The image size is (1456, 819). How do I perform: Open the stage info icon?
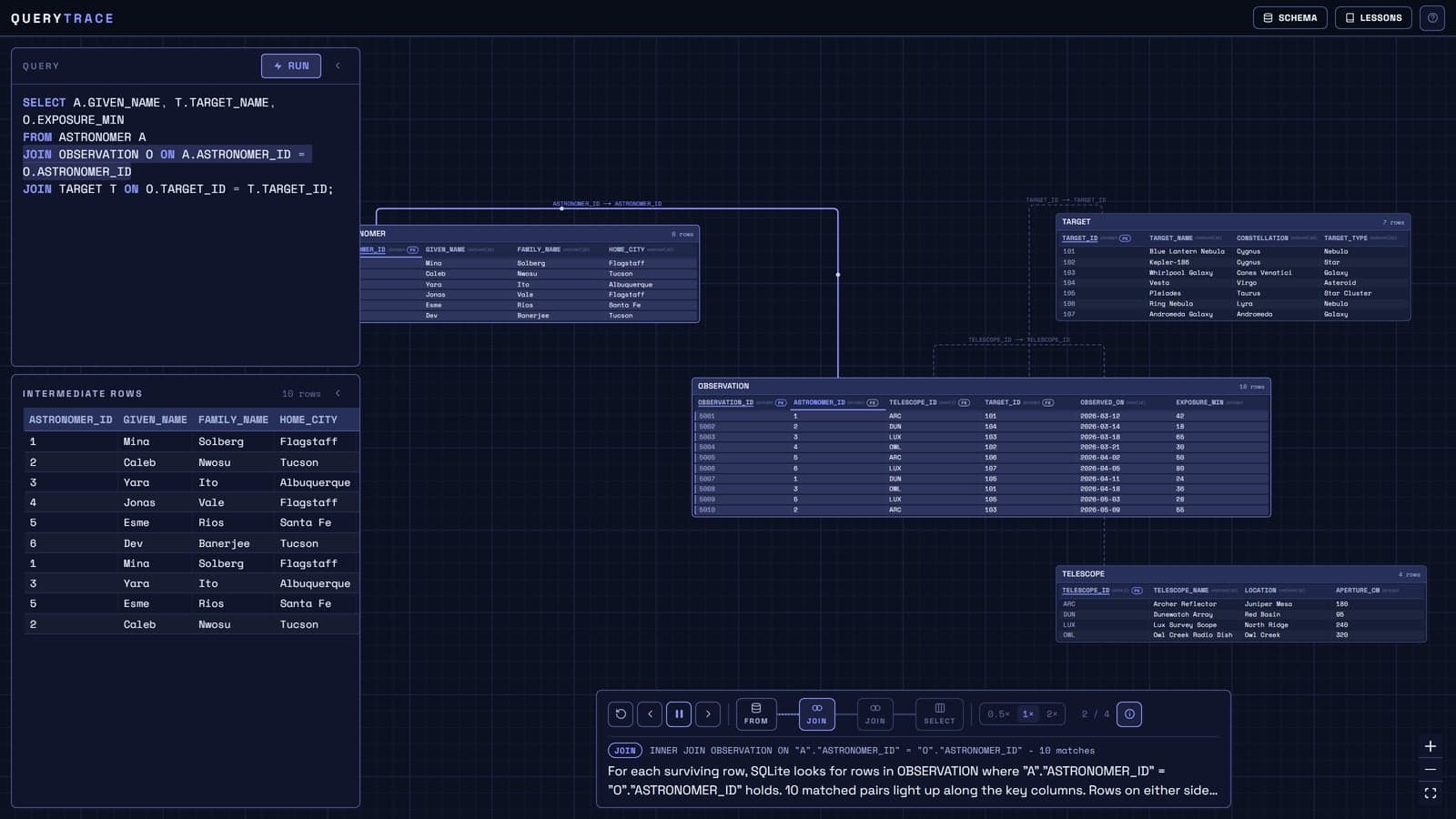click(1129, 714)
